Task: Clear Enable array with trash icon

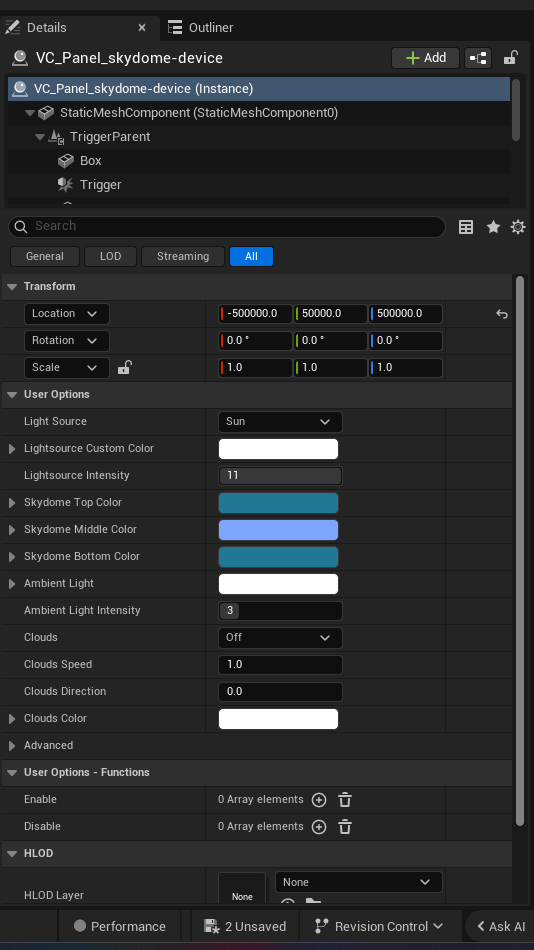Action: click(x=345, y=800)
